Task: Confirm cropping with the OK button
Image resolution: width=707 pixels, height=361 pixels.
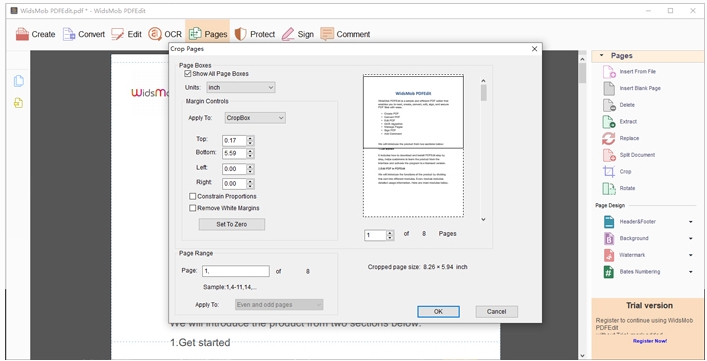Action: point(438,311)
